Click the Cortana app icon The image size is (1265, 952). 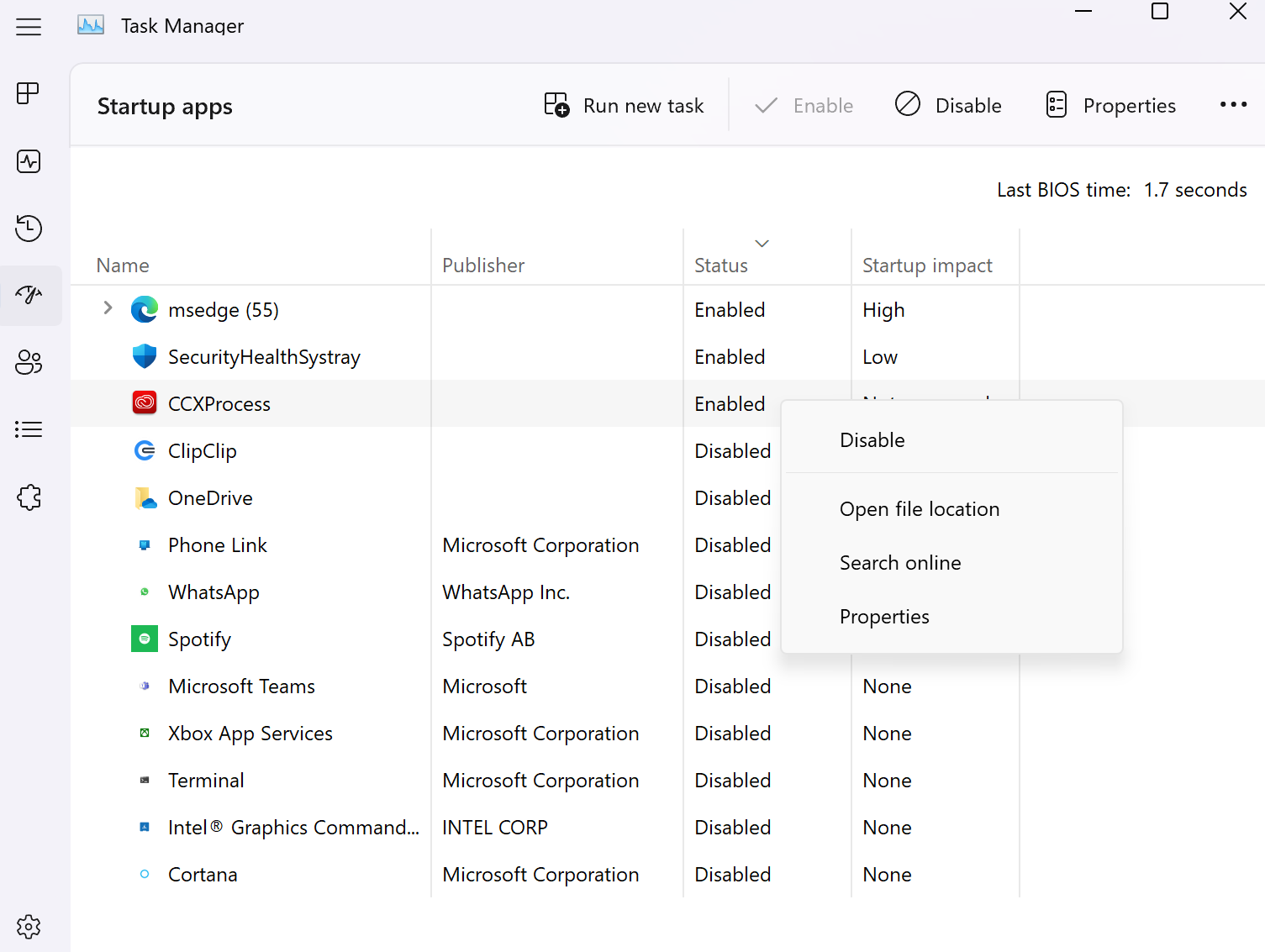[145, 875]
